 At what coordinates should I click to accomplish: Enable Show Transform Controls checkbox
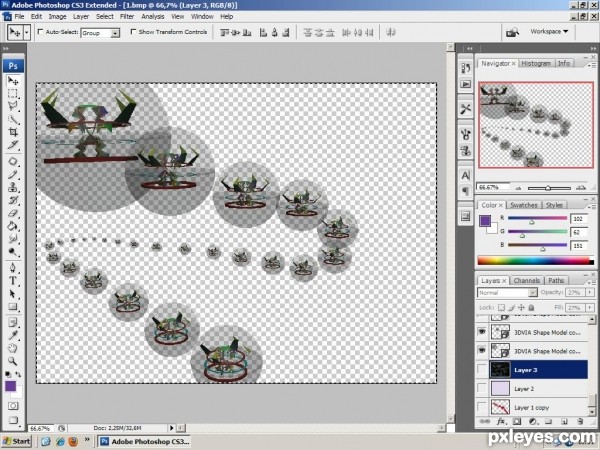[x=133, y=32]
